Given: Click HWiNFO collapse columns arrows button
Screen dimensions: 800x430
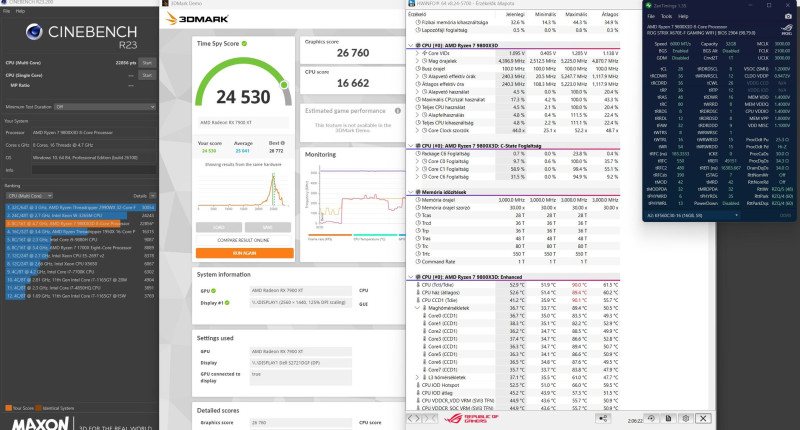Looking at the screenshot, I should [431, 418].
